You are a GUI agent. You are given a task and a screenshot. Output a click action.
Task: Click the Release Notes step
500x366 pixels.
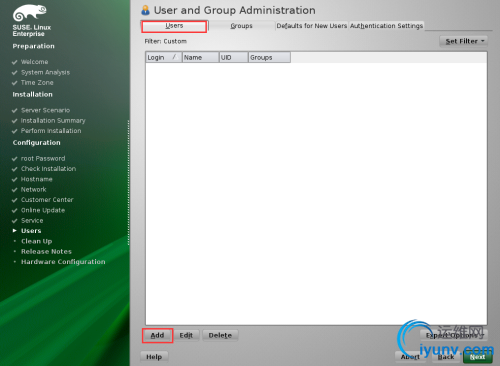pos(46,252)
